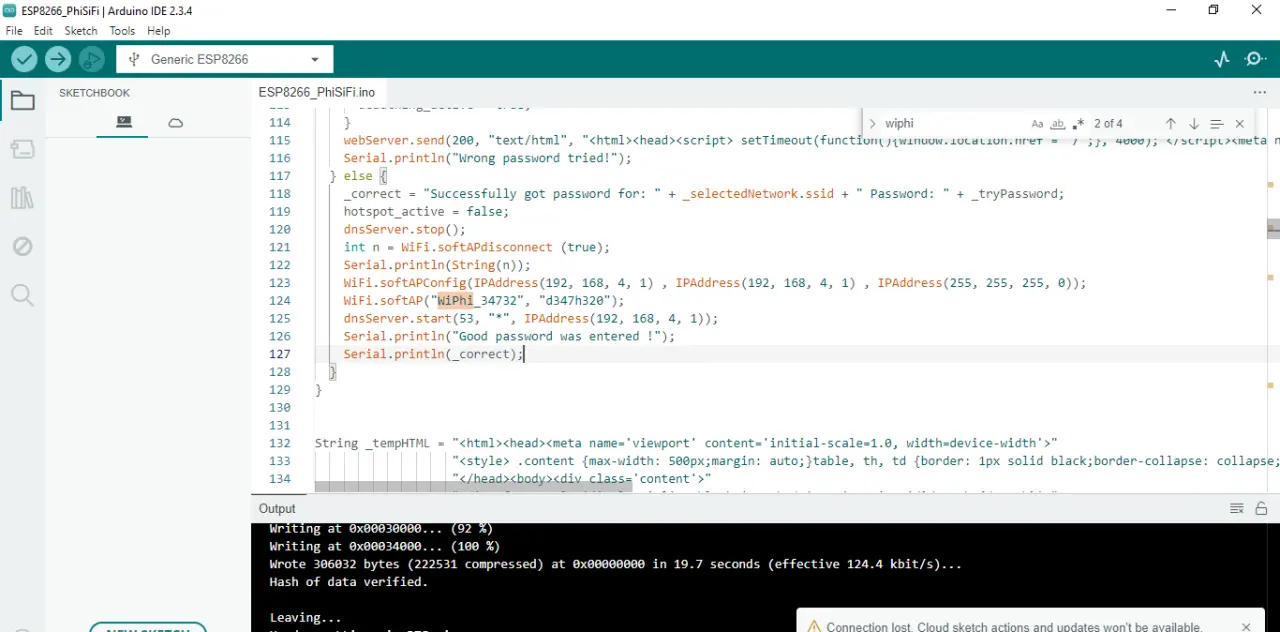The width and height of the screenshot is (1280, 632).
Task: Toggle the Output panel scroll lock
Action: (x=1261, y=509)
